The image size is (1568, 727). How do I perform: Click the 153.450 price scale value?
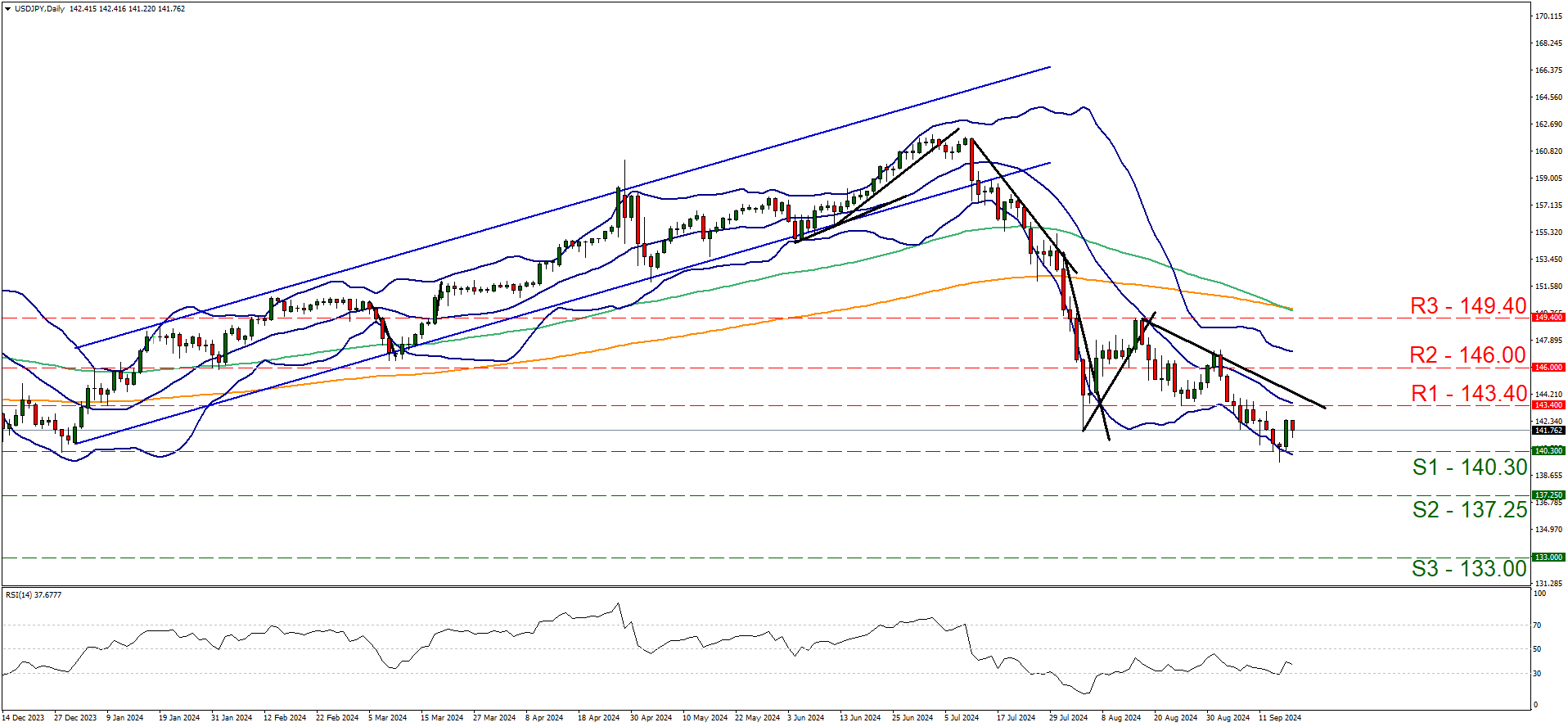1549,260
